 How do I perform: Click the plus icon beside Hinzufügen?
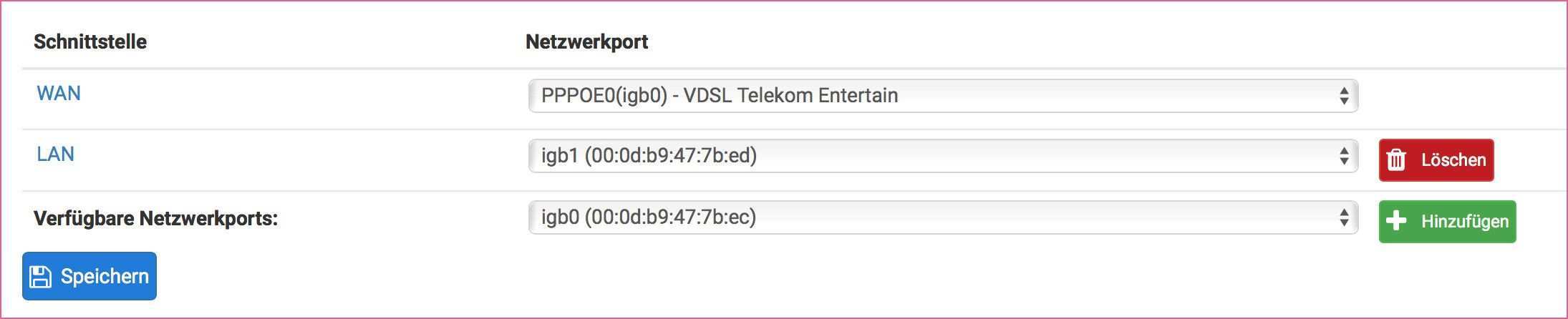[1396, 221]
